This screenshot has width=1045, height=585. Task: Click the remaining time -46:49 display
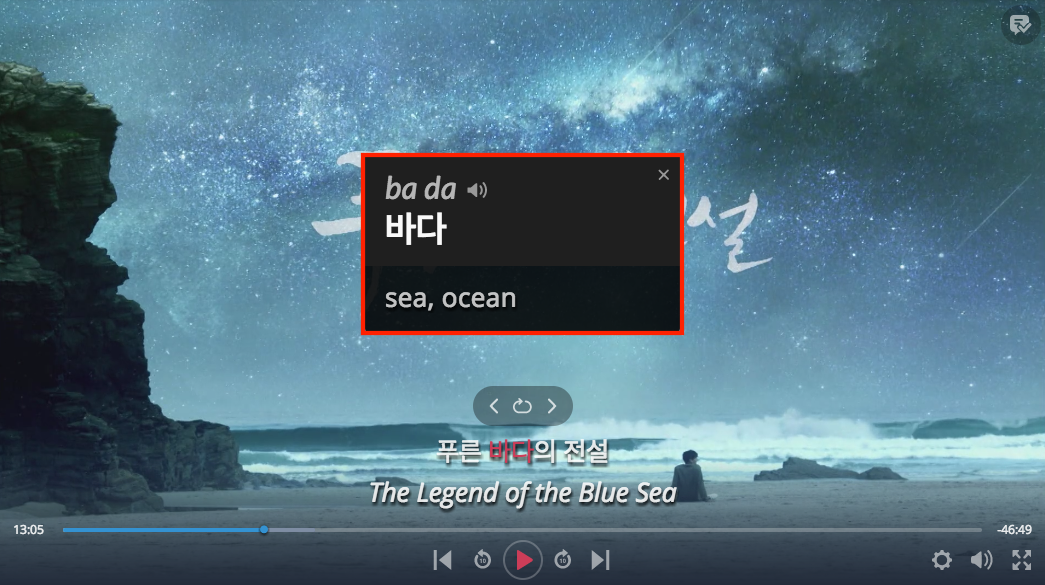(1014, 530)
